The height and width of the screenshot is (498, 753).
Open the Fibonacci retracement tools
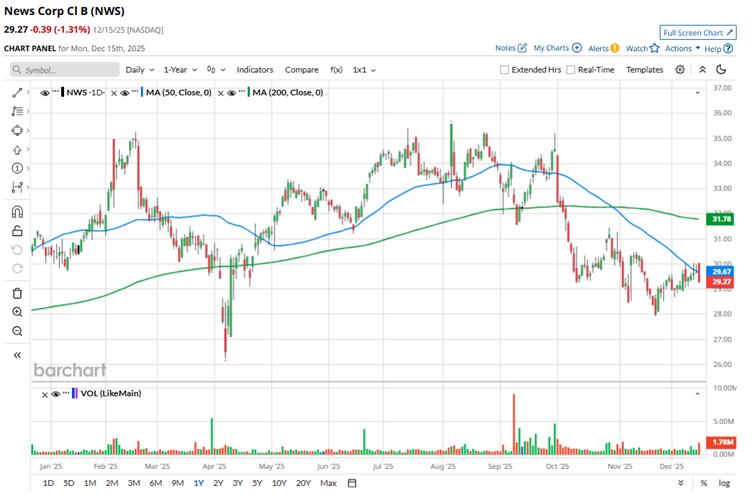pyautogui.click(x=17, y=111)
